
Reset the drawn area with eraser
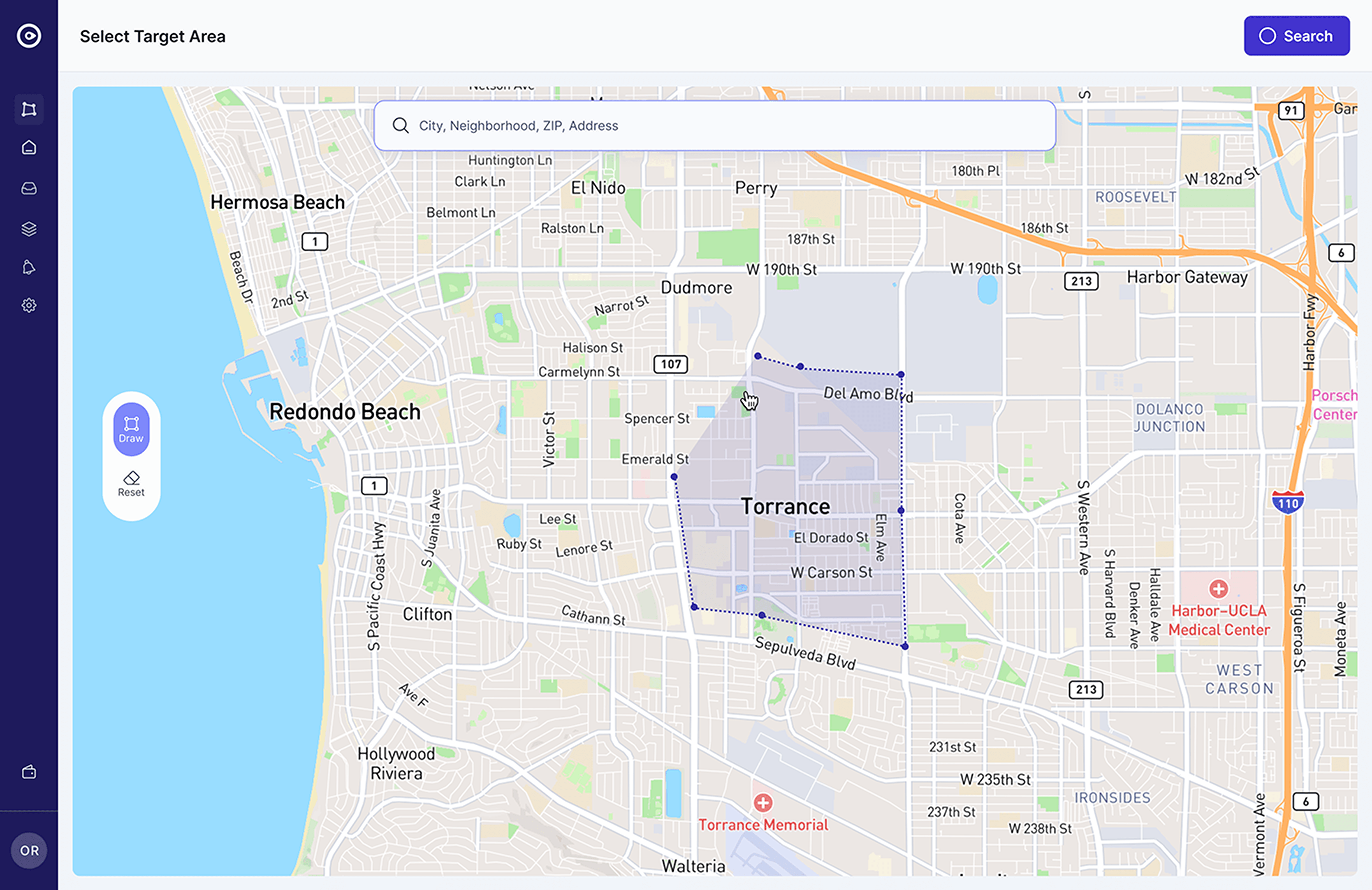(132, 483)
